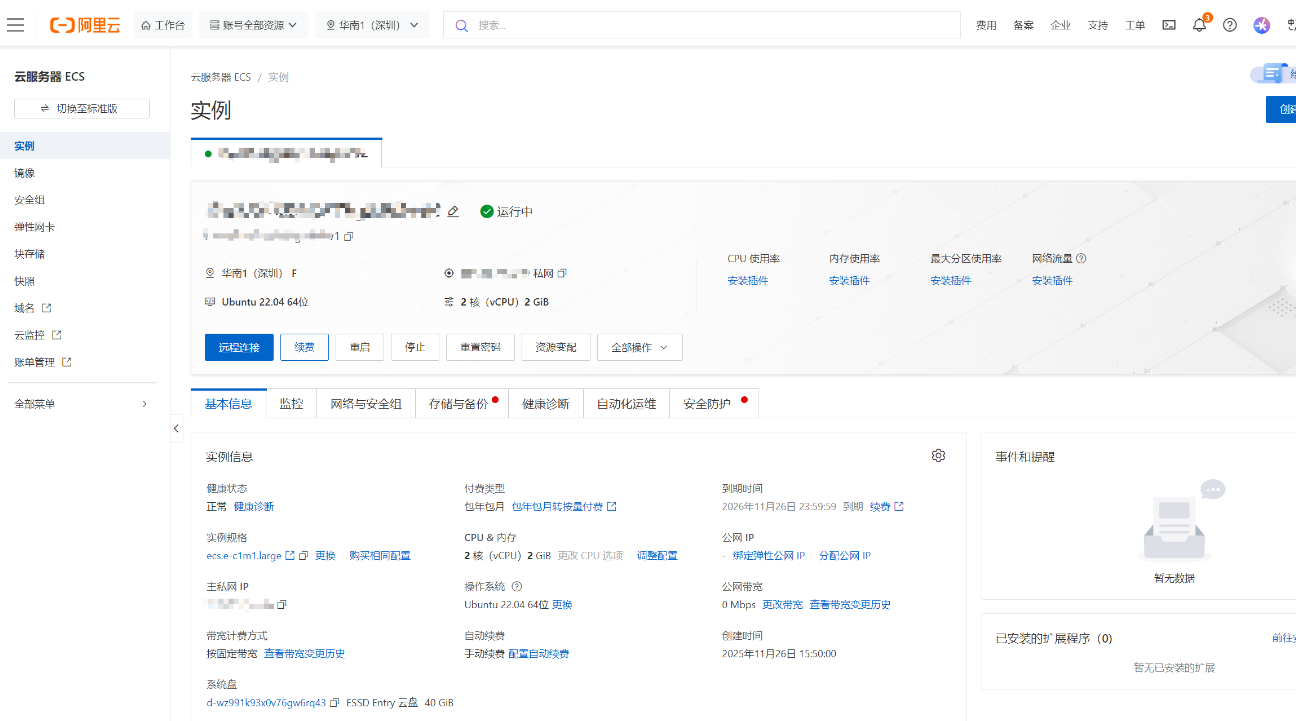This screenshot has height=721, width=1296.
Task: Switch to the 存储与备份 tab
Action: tap(462, 404)
